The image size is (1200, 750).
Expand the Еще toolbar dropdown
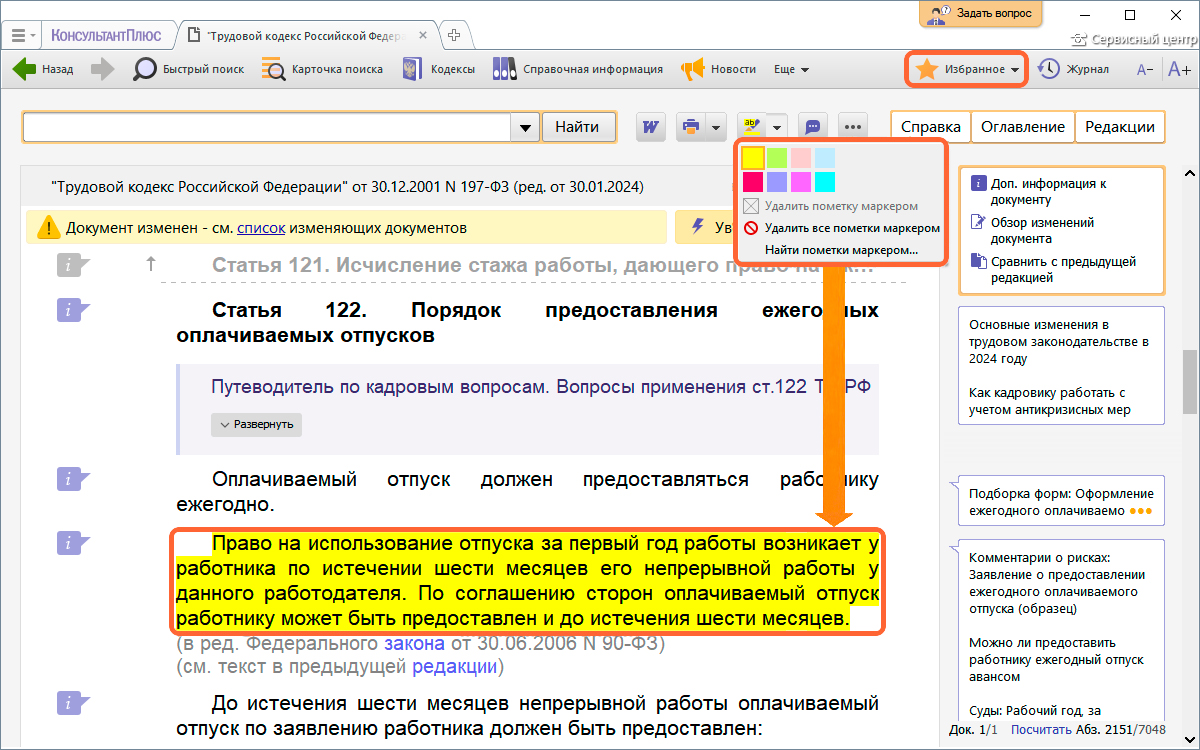[791, 70]
